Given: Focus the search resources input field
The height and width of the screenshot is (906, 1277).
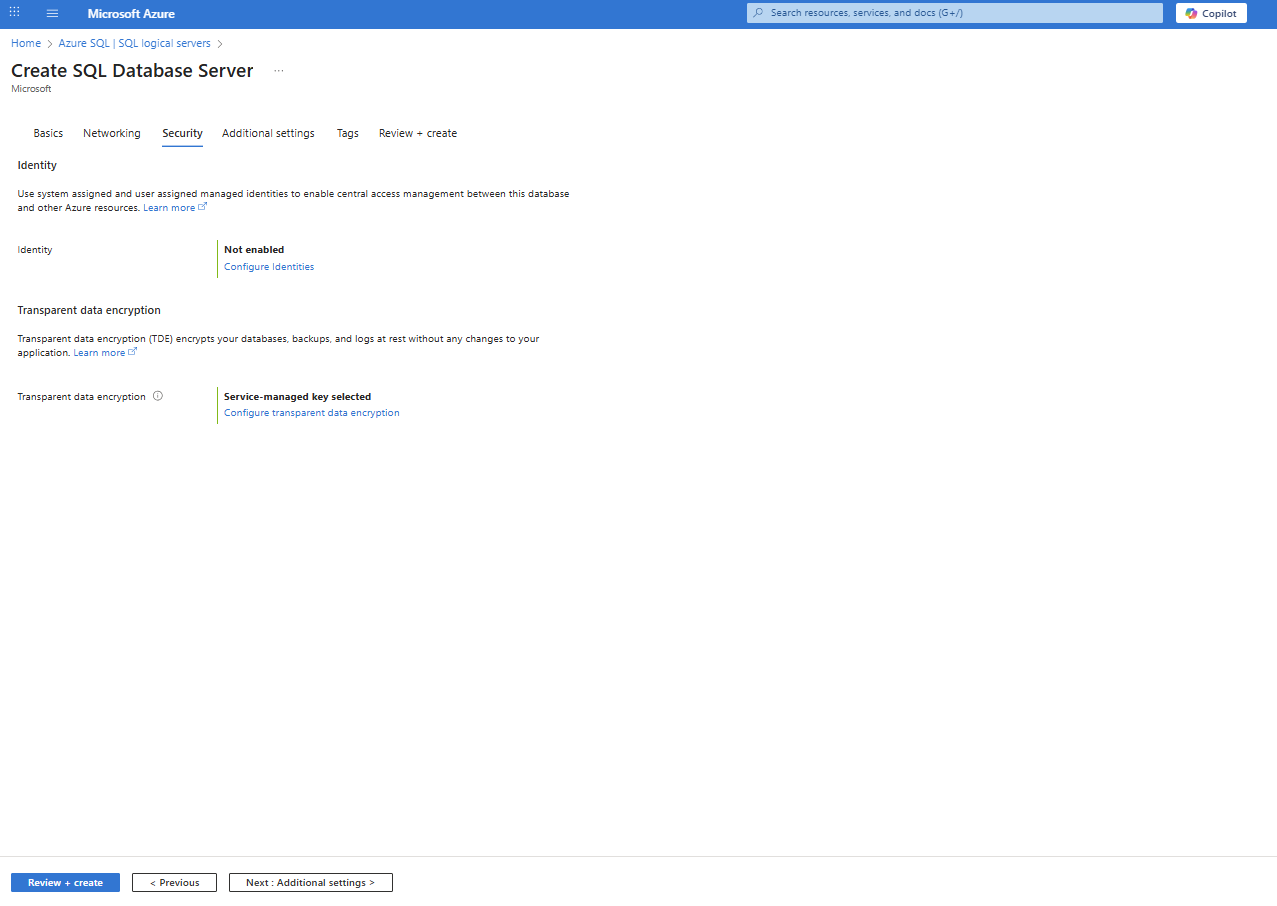Looking at the screenshot, I should point(955,13).
